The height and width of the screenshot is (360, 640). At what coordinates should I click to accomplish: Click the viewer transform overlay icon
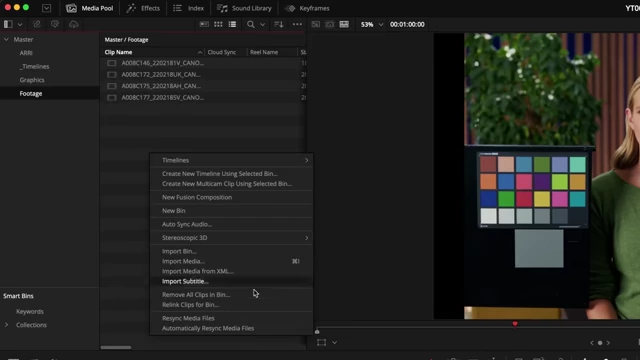(322, 342)
